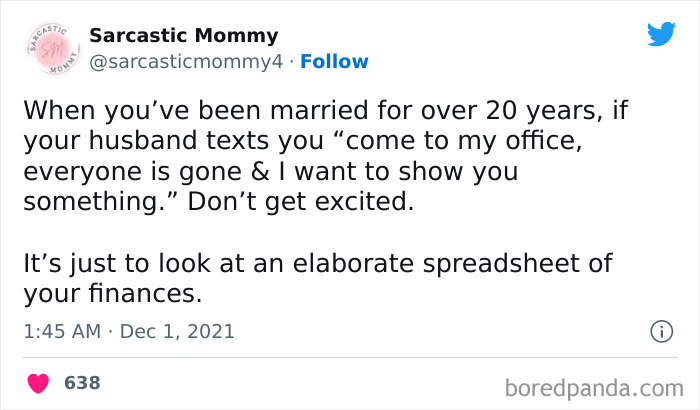Open the tweet info circle icon
Image resolution: width=700 pixels, height=410 pixels.
point(660,331)
